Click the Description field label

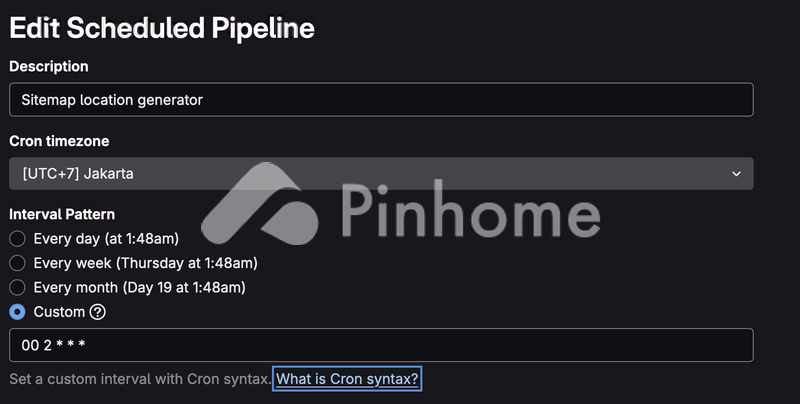click(x=49, y=66)
